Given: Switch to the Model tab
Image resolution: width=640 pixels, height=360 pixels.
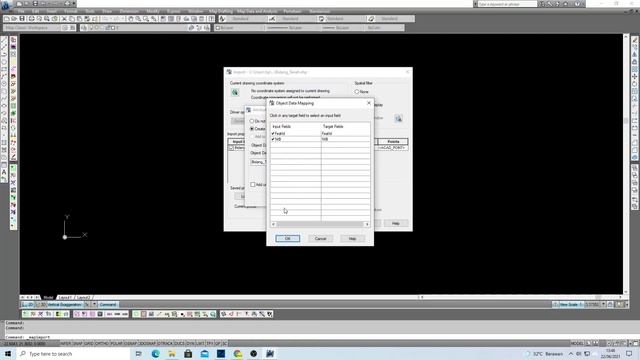Looking at the screenshot, I should (x=48, y=298).
